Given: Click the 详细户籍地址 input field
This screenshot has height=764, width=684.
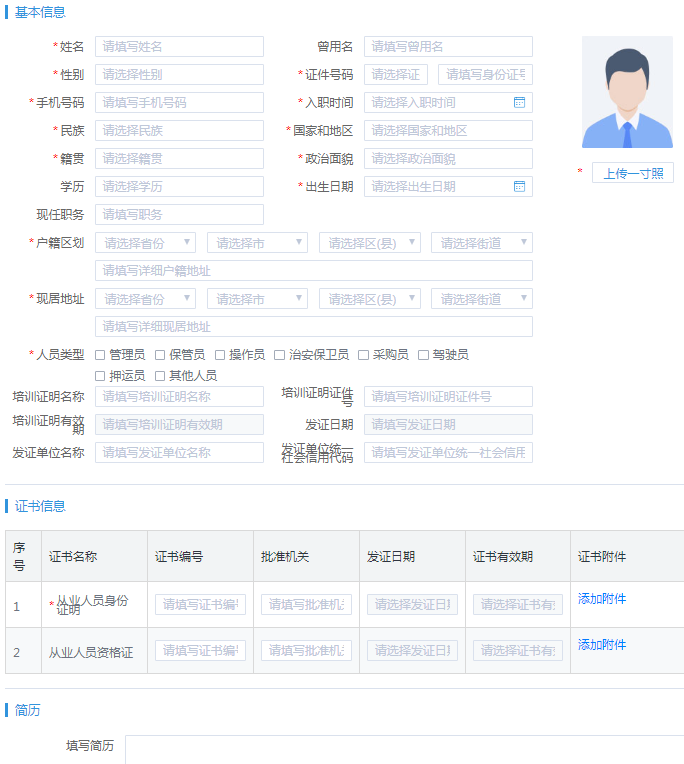Looking at the screenshot, I should [313, 271].
